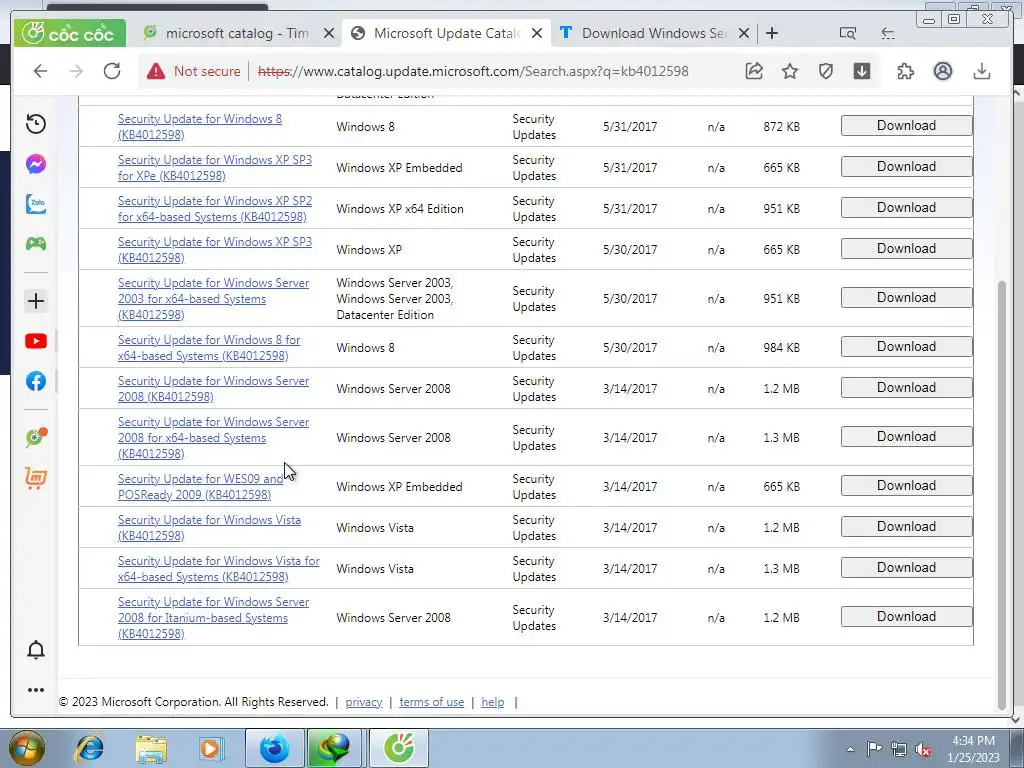Click the address bar URL field
Image resolution: width=1024 pixels, height=768 pixels.
pyautogui.click(x=473, y=71)
